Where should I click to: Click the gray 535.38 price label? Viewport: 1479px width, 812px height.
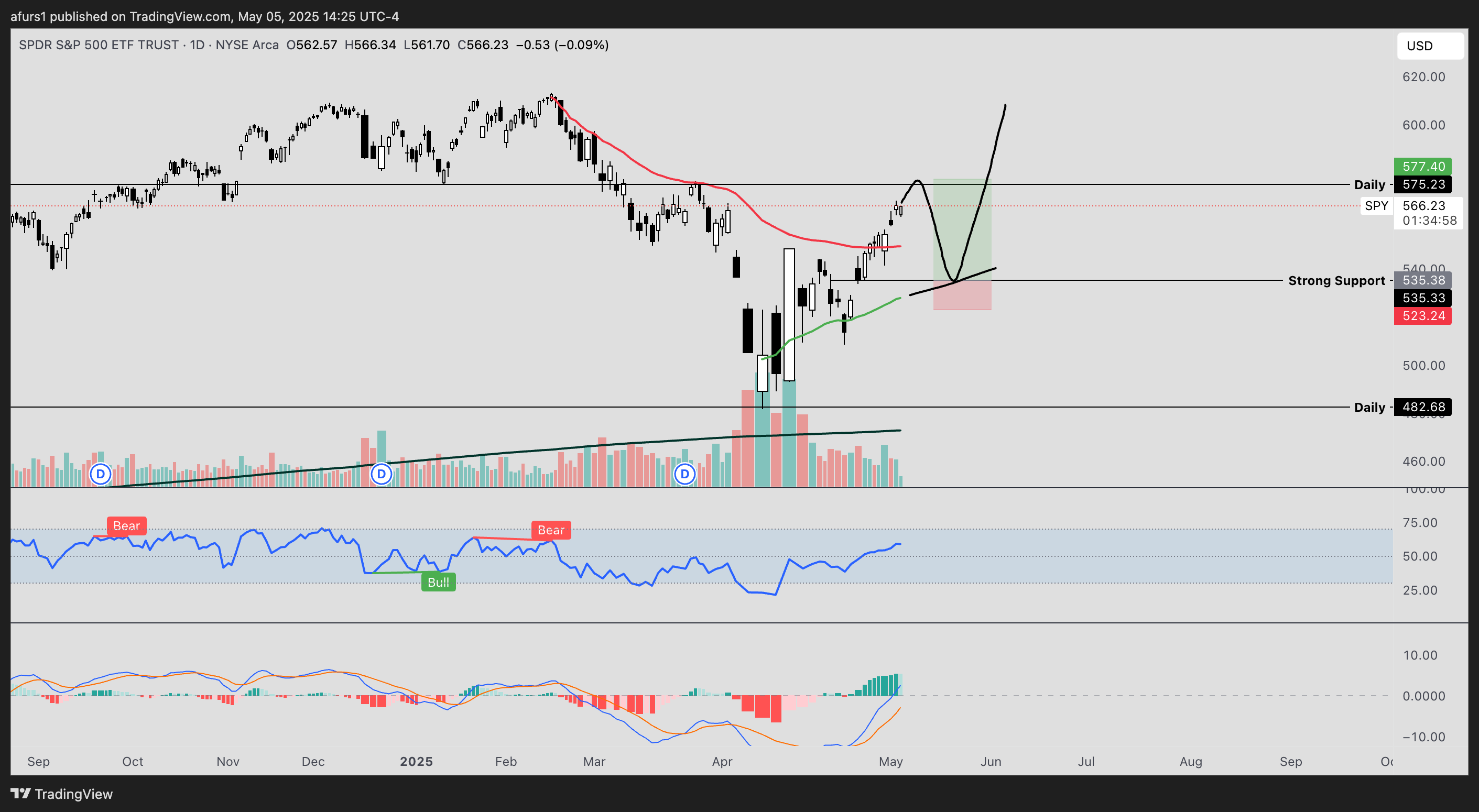[1423, 280]
